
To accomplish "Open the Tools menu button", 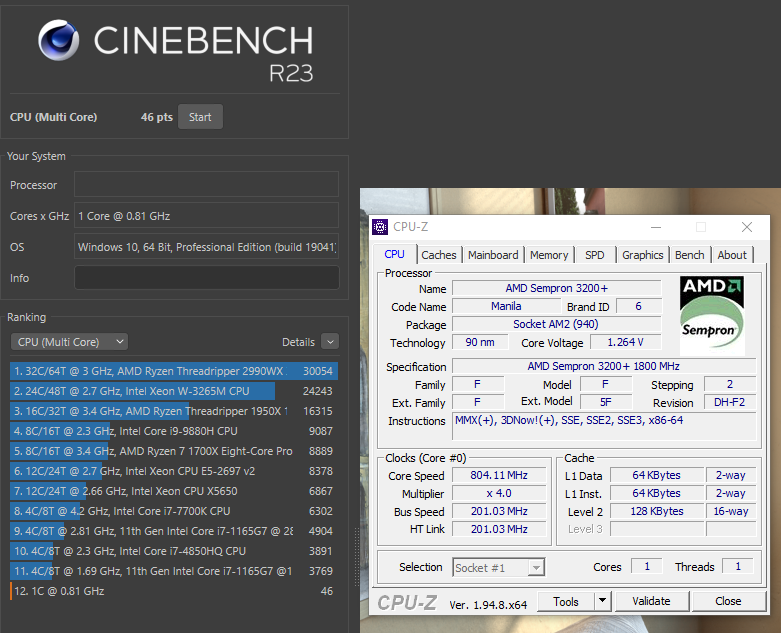I will tap(566, 601).
